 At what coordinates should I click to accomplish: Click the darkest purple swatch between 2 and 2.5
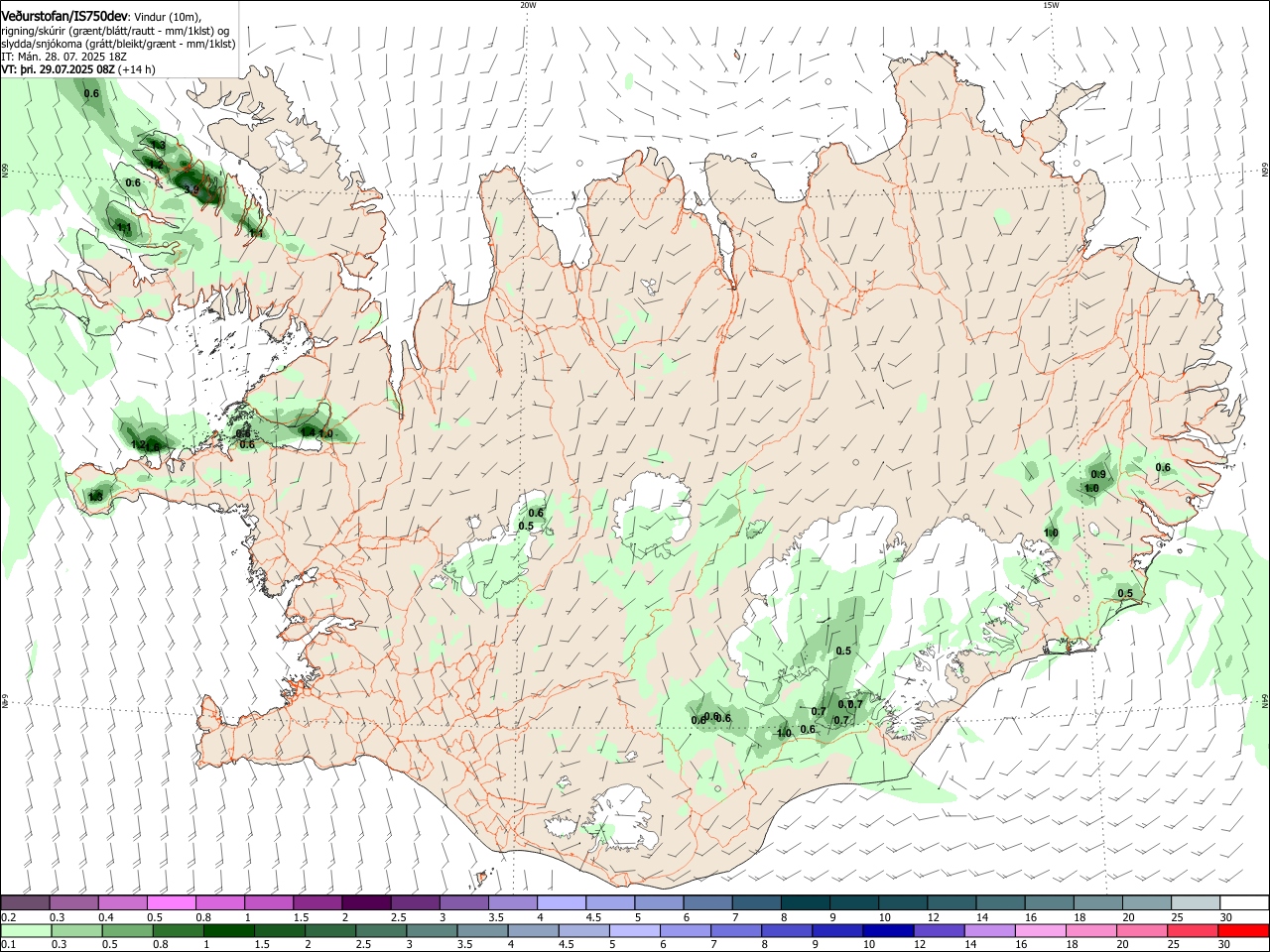(x=366, y=903)
